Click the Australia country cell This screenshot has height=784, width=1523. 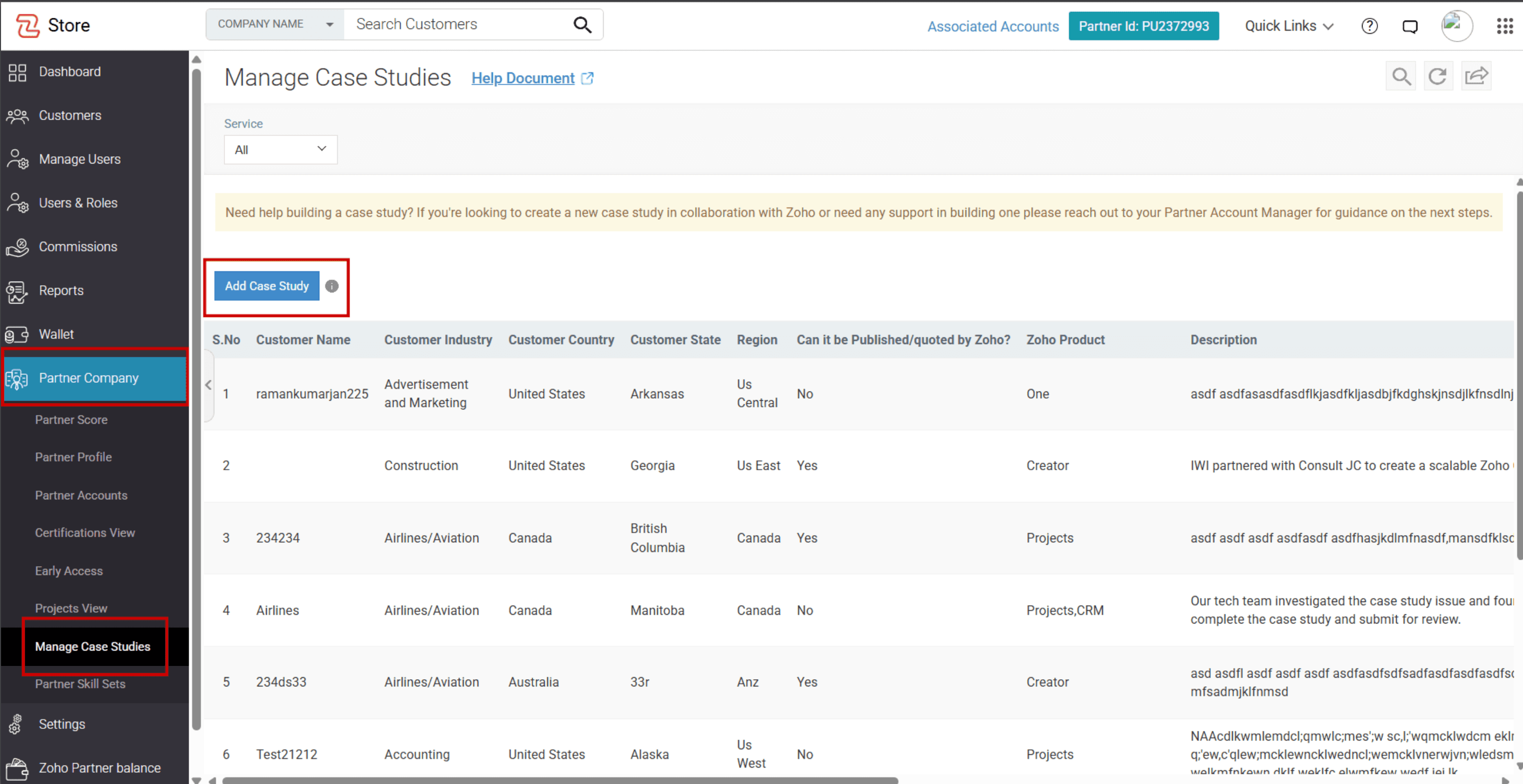pos(533,682)
